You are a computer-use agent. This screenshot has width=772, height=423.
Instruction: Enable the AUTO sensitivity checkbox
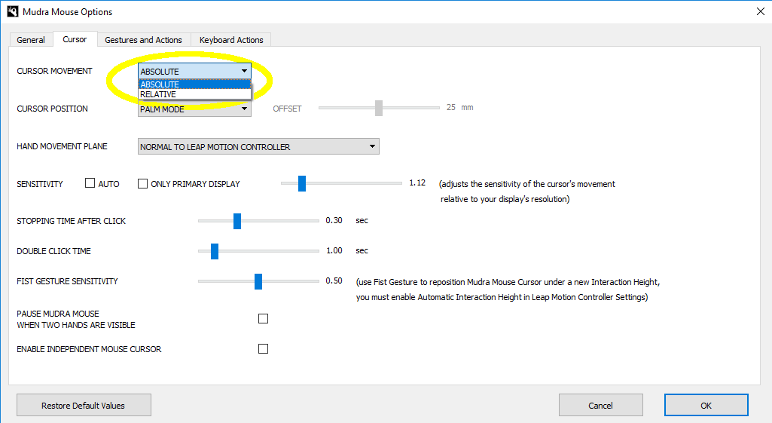tap(90, 183)
